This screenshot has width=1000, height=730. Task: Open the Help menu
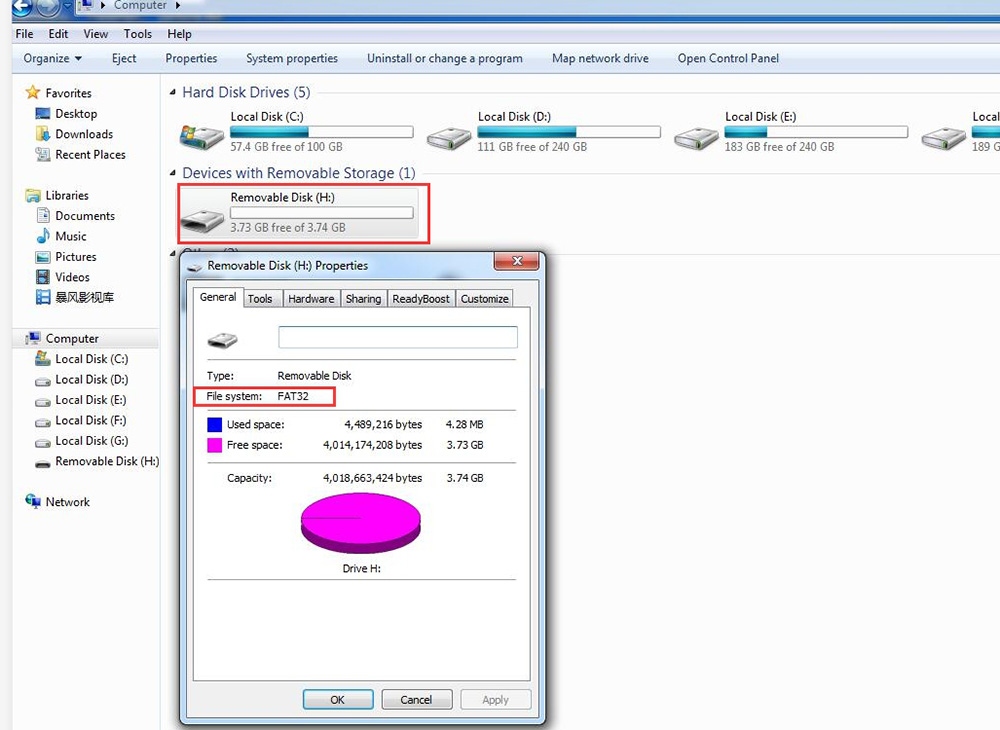[179, 34]
